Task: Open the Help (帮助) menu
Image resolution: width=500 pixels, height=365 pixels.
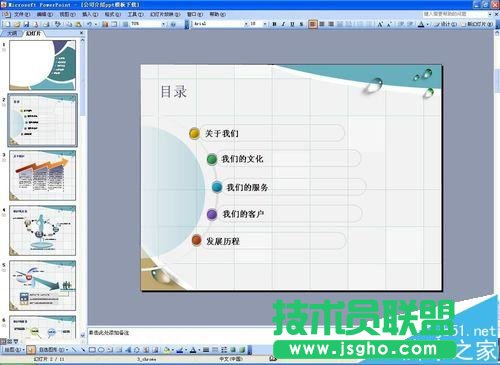Action: click(217, 14)
